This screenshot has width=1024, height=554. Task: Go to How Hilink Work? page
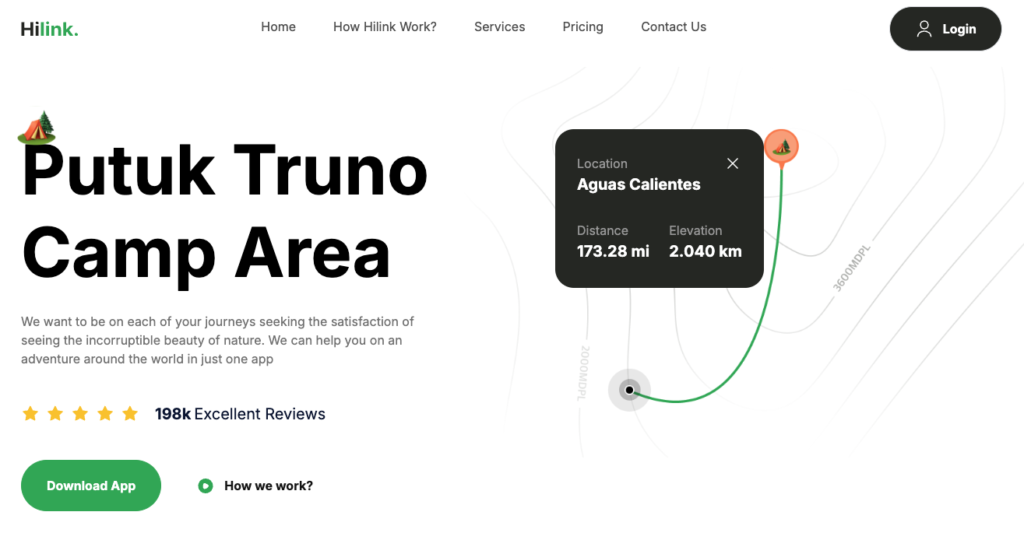click(385, 27)
